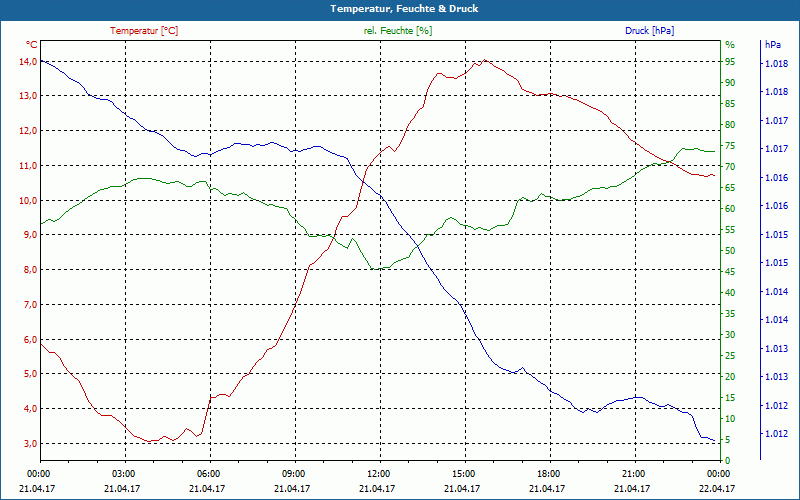Click the 11,0 temperature axis label
The height and width of the screenshot is (500, 800).
point(28,165)
